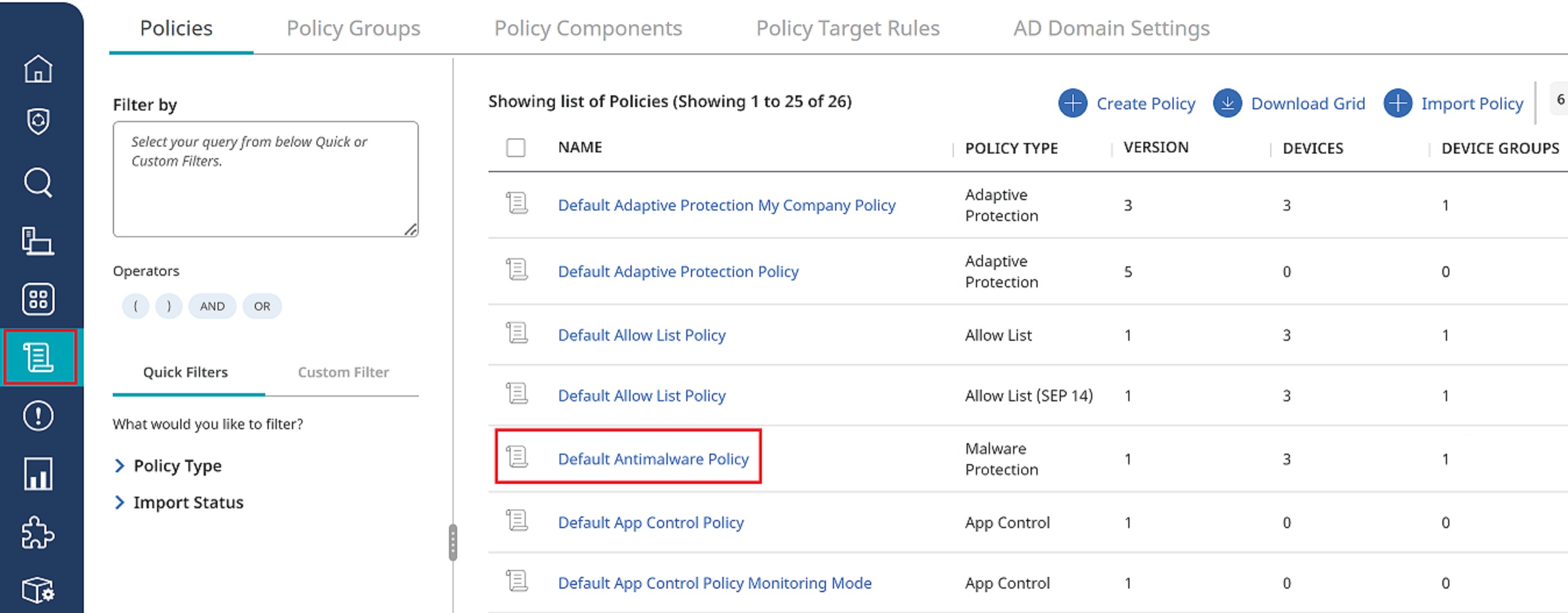The height and width of the screenshot is (613, 1568).
Task: Click the filter panel splitter handle
Action: pyautogui.click(x=452, y=542)
